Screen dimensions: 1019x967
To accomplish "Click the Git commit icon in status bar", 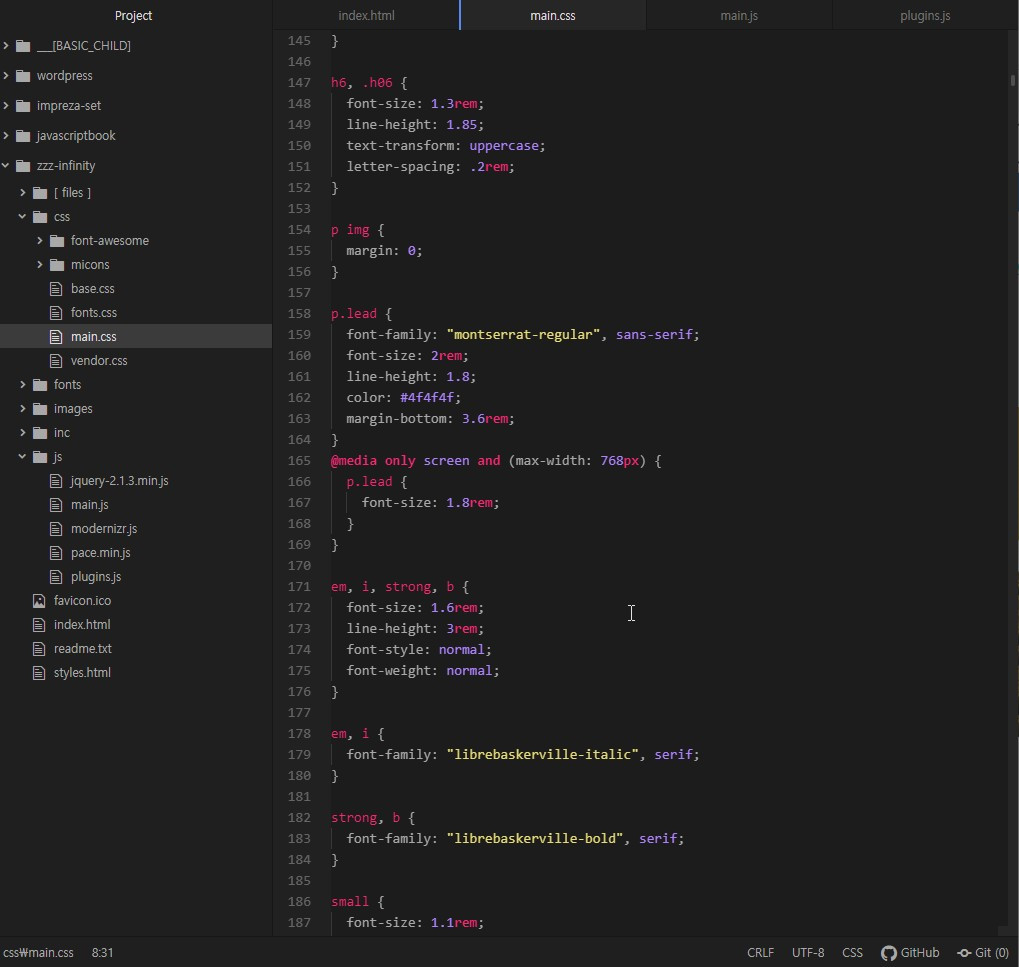I will coord(964,953).
